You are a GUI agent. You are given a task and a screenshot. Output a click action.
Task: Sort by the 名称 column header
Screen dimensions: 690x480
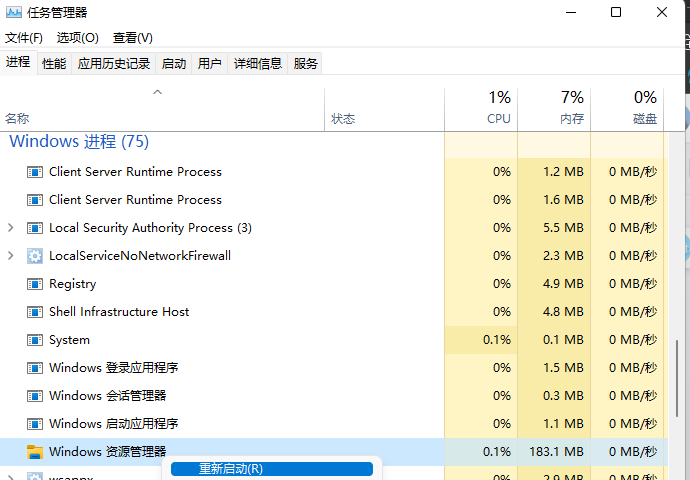pos(162,109)
